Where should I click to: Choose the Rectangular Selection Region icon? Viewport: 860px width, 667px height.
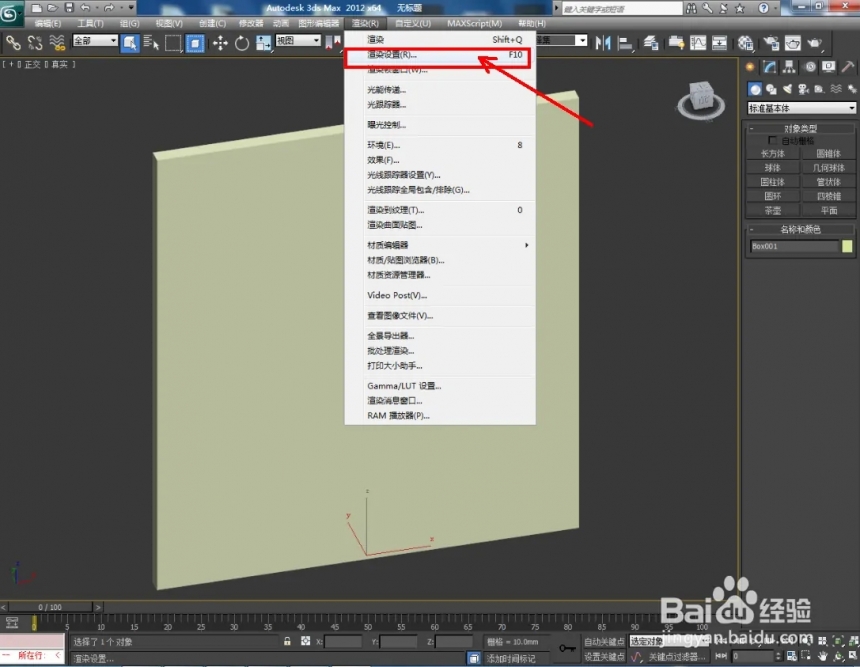pyautogui.click(x=173, y=43)
